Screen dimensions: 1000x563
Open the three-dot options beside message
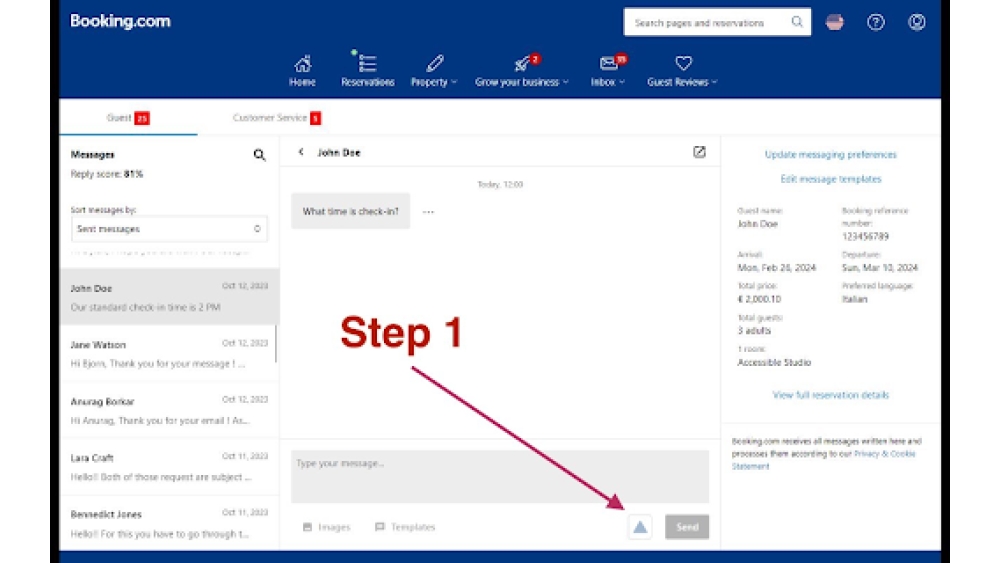(428, 212)
